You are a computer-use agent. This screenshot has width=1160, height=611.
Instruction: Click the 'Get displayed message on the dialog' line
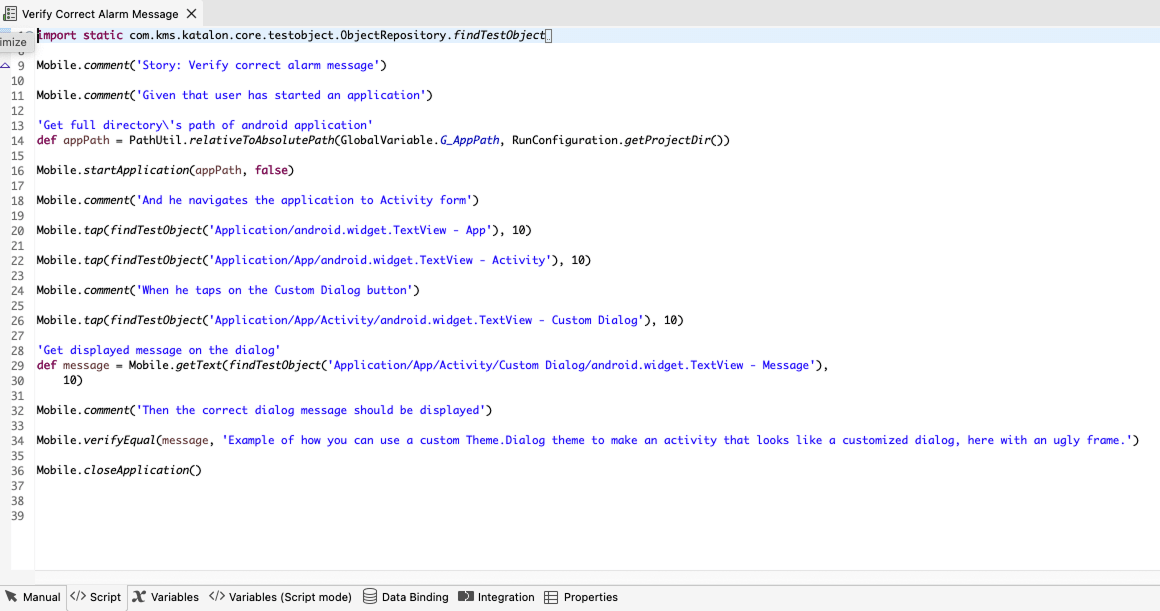click(158, 350)
